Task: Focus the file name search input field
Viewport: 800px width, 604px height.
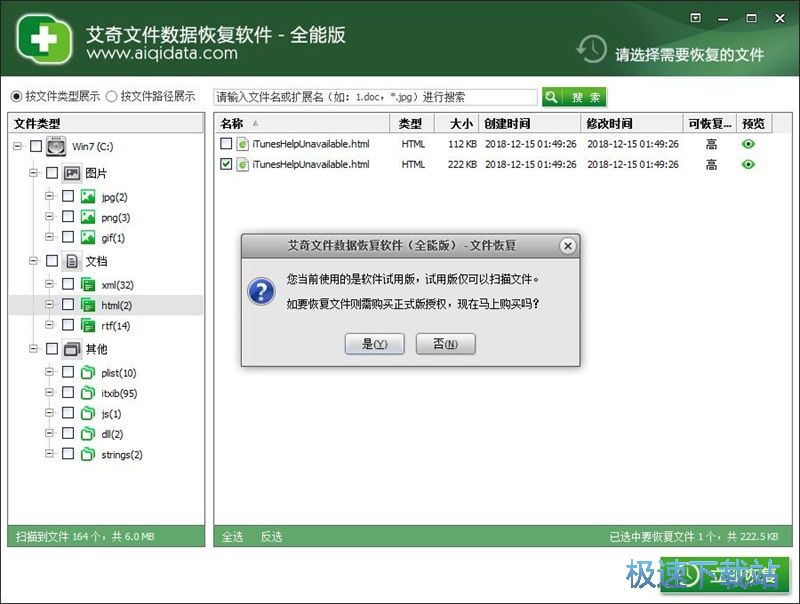Action: coord(375,97)
